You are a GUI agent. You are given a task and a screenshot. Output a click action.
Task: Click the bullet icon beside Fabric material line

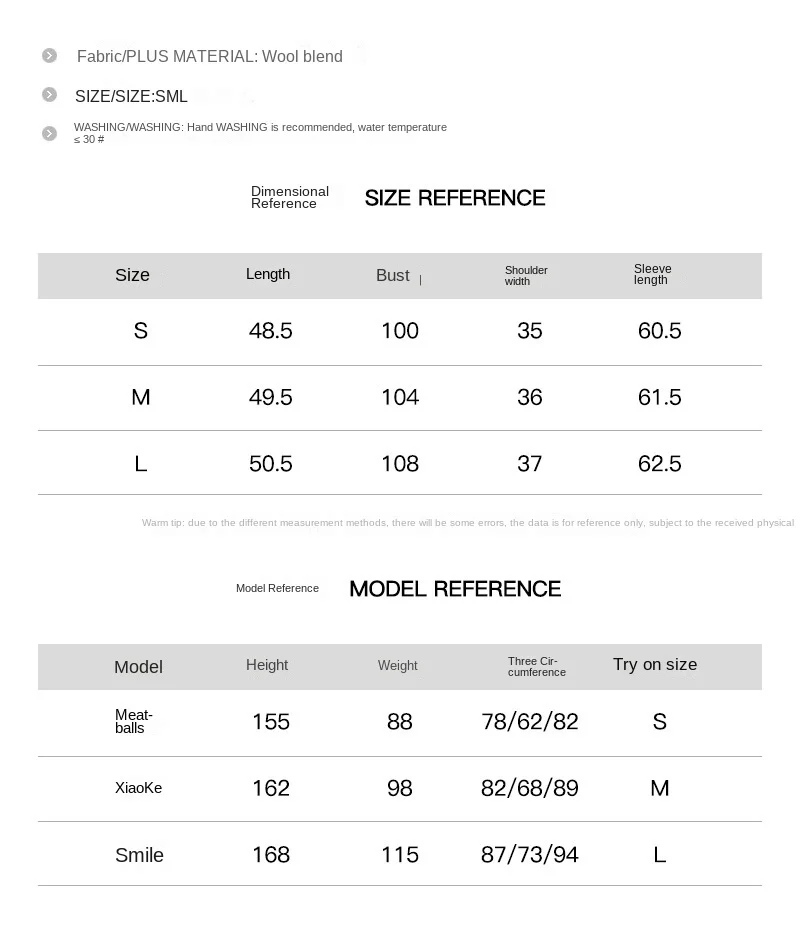tap(49, 56)
